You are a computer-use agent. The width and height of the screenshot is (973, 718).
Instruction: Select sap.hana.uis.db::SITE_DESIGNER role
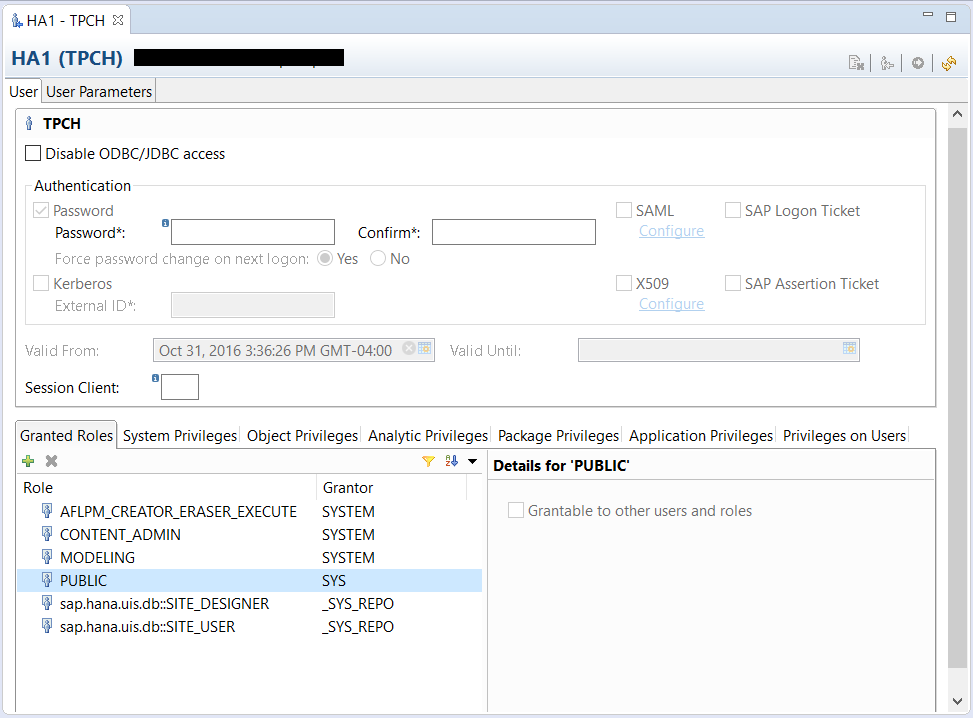click(x=249, y=603)
